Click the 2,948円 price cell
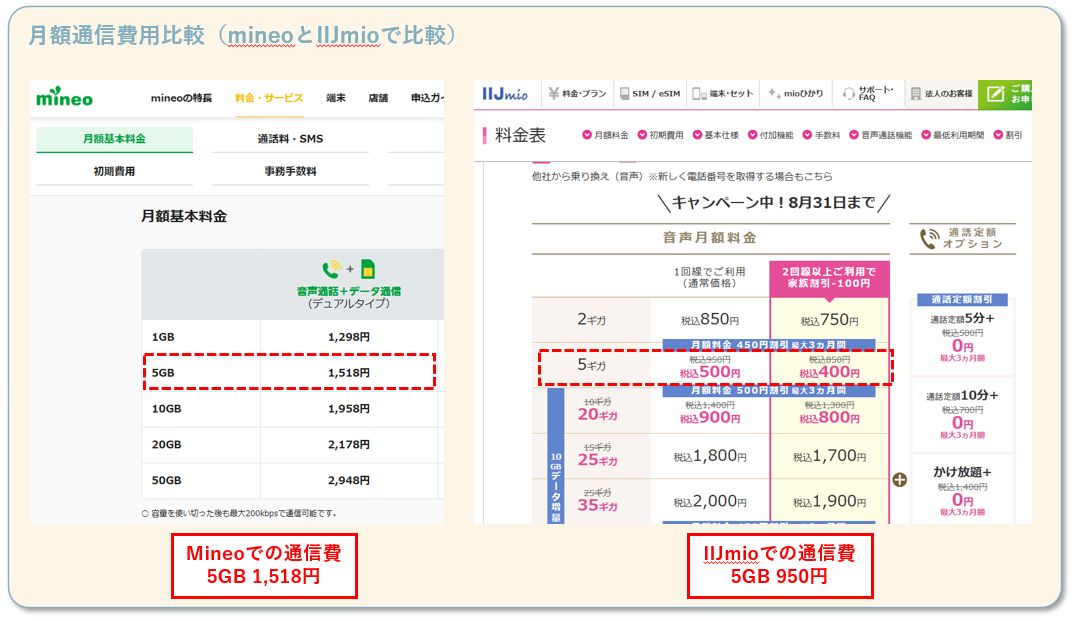Viewport: 1076px width, 621px height. [349, 480]
